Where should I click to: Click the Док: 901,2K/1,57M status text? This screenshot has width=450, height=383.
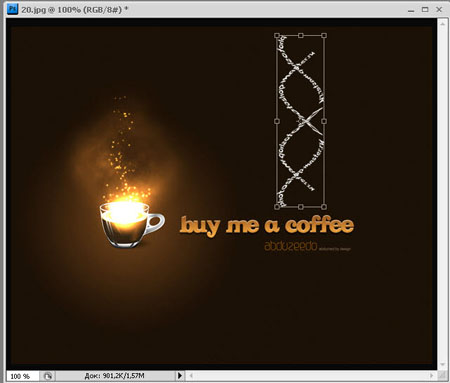click(114, 376)
